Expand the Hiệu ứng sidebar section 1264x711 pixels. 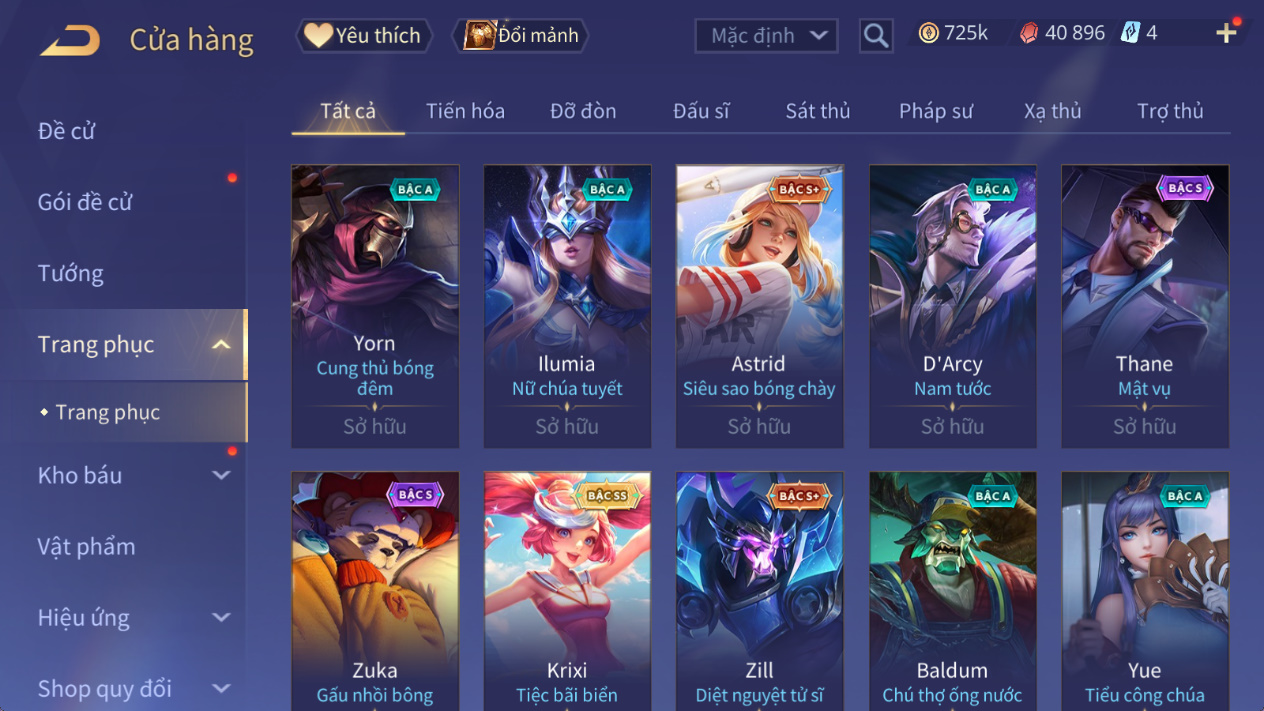(221, 618)
